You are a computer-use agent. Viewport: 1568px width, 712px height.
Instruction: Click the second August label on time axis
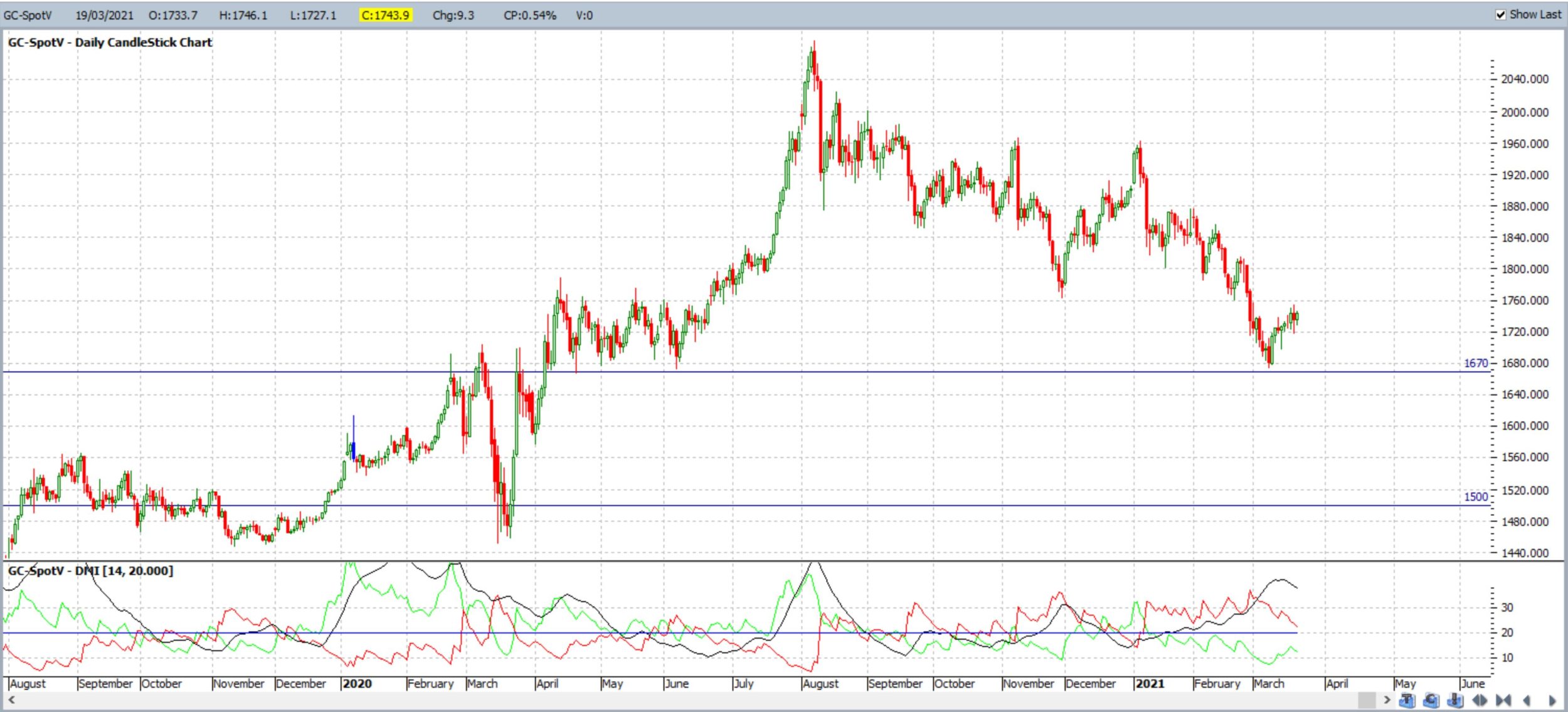820,684
